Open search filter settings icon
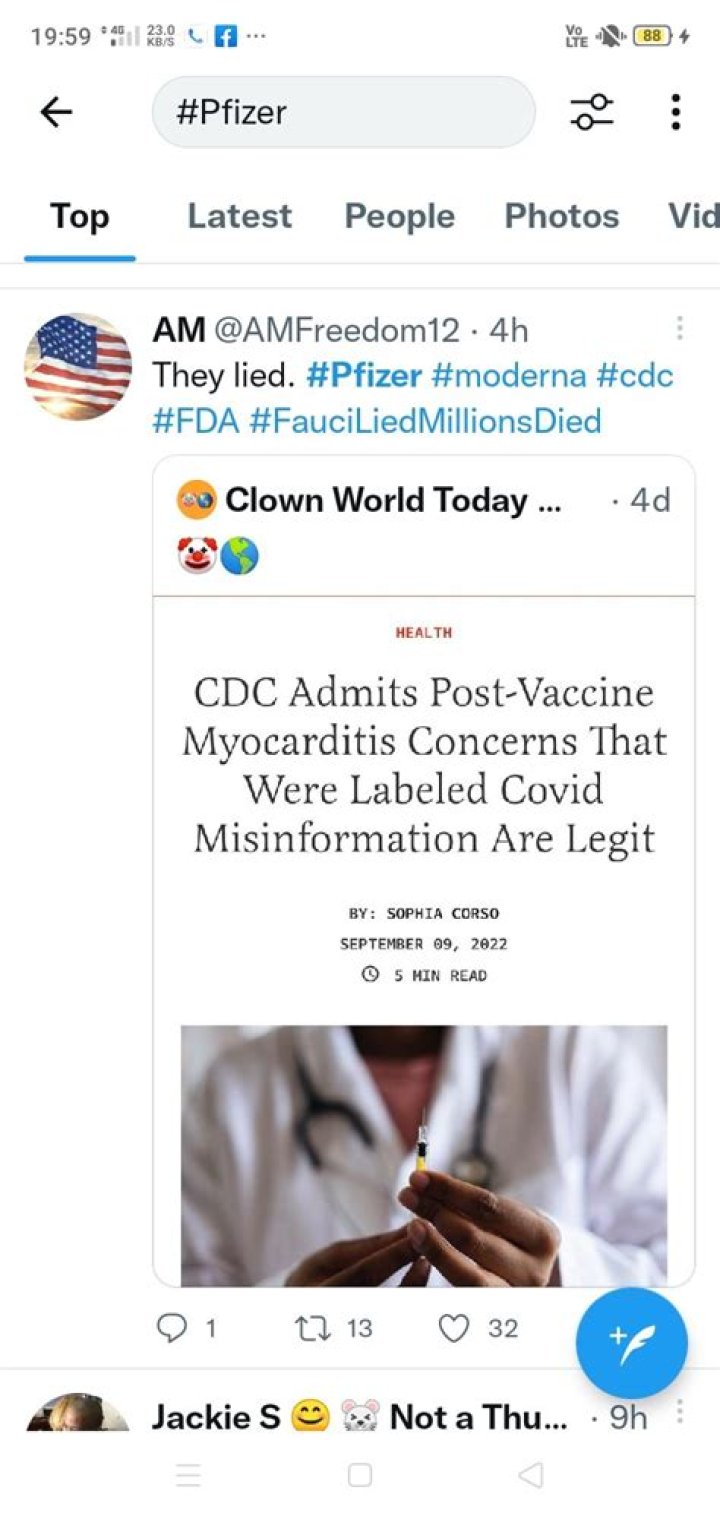 (x=592, y=112)
